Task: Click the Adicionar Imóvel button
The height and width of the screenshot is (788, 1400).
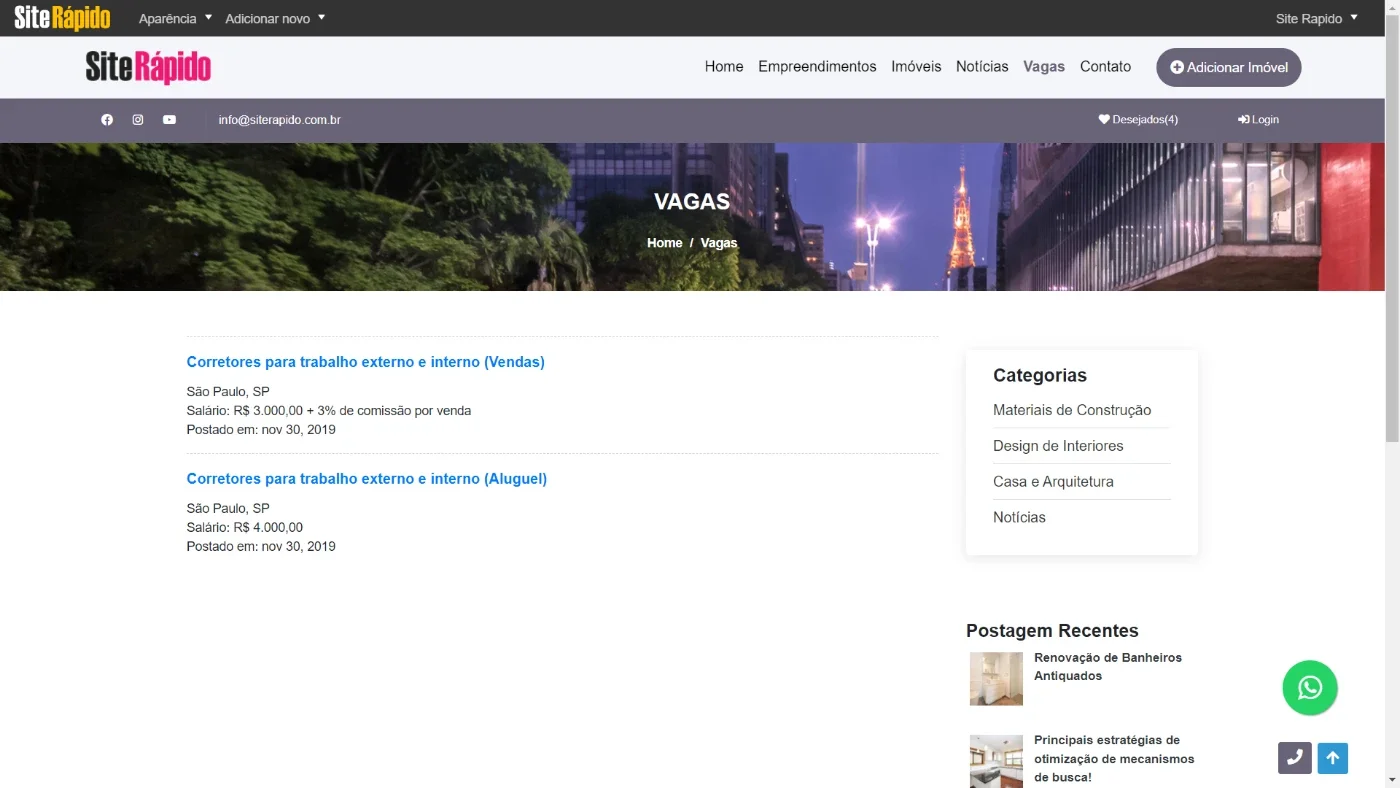Action: coord(1229,67)
